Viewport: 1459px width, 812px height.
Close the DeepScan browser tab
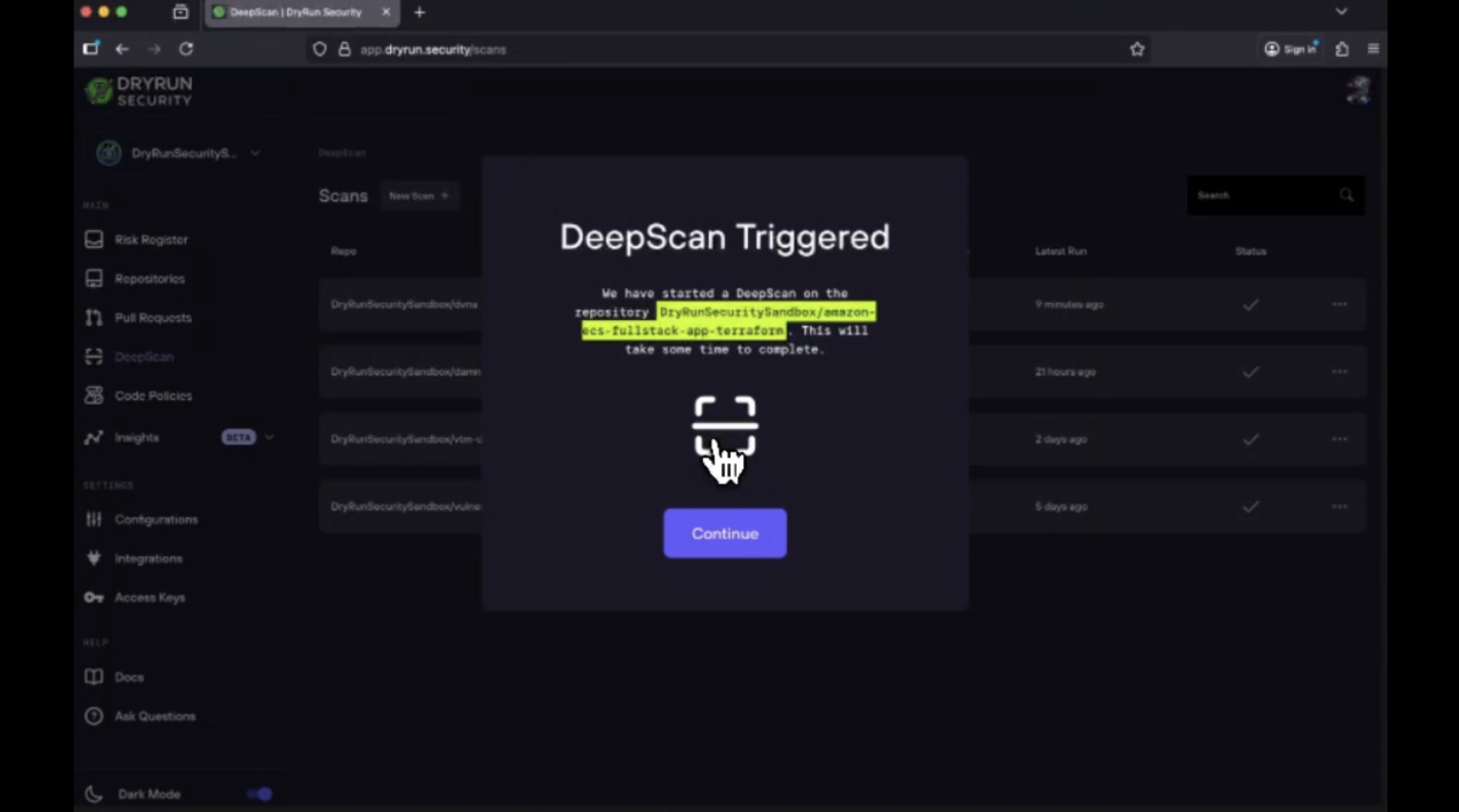[386, 12]
